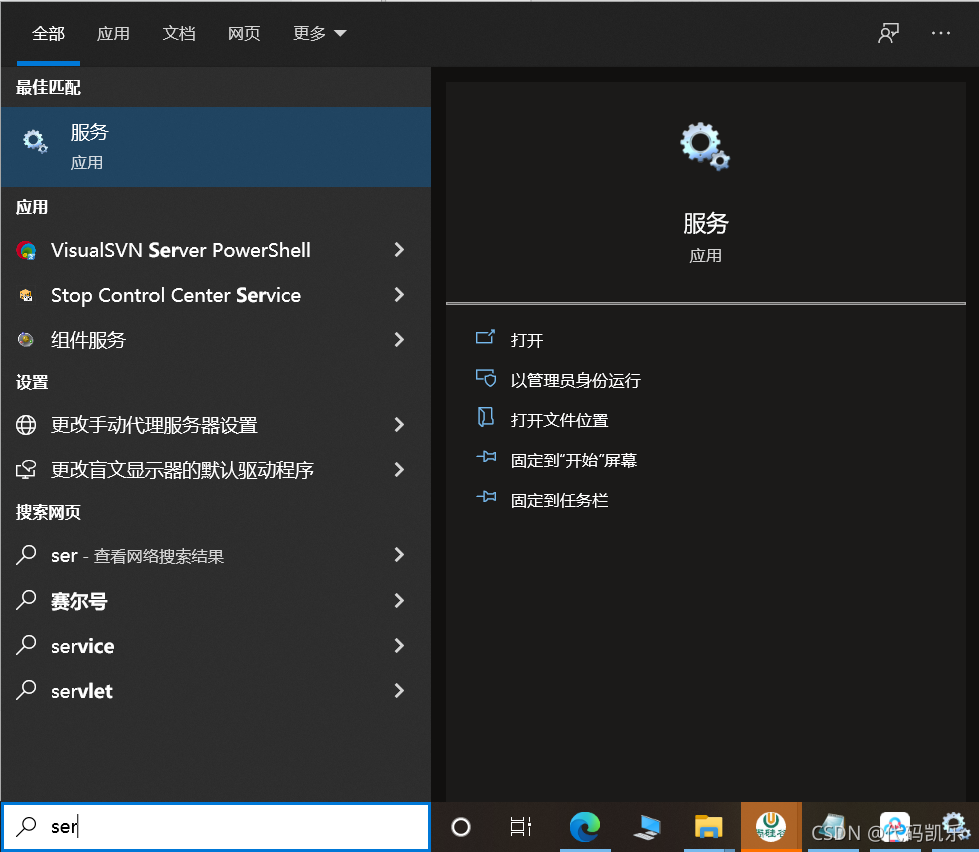Click the Cortana circle on the taskbar
Viewport: 979px width, 852px height.
[461, 827]
